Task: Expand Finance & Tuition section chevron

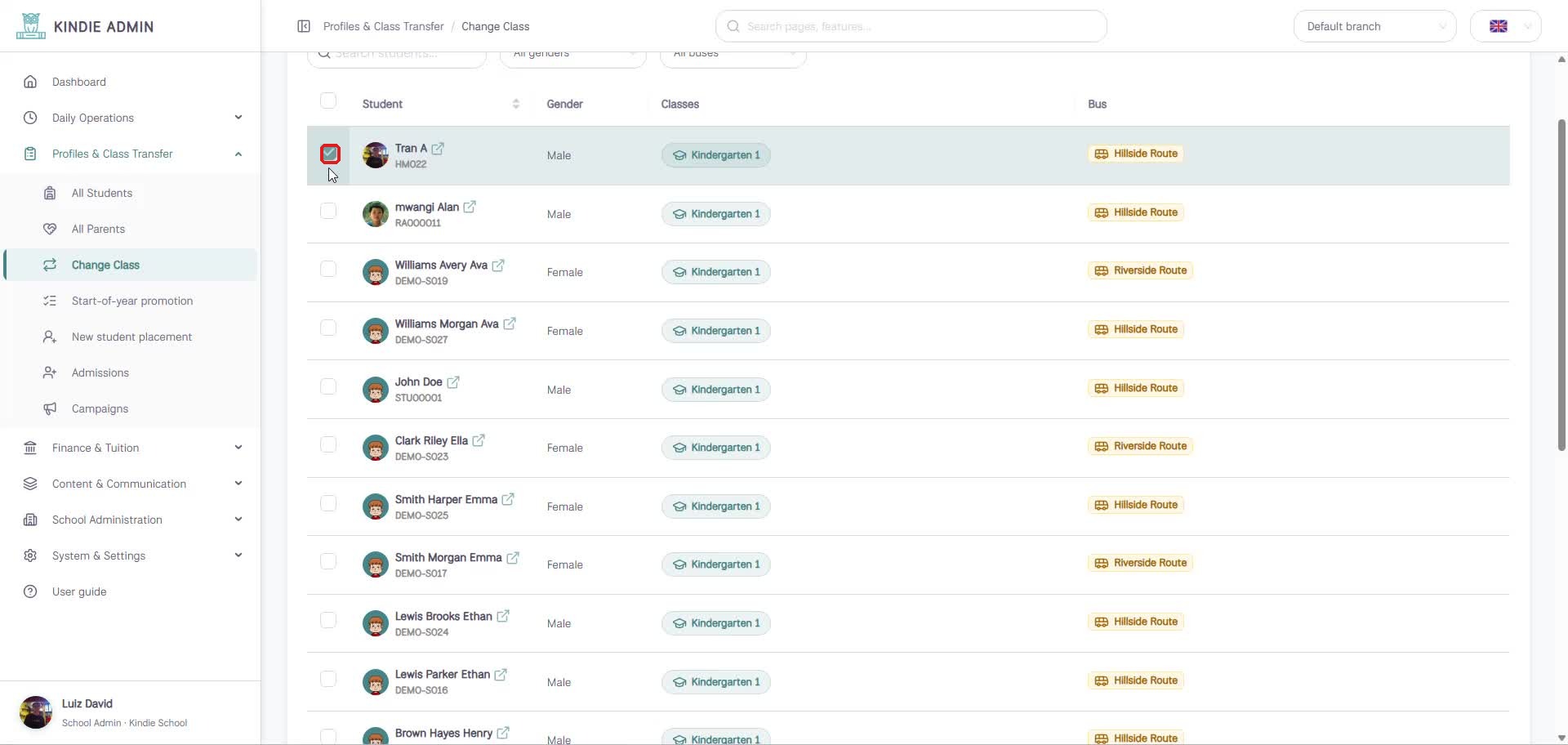Action: pos(238,448)
